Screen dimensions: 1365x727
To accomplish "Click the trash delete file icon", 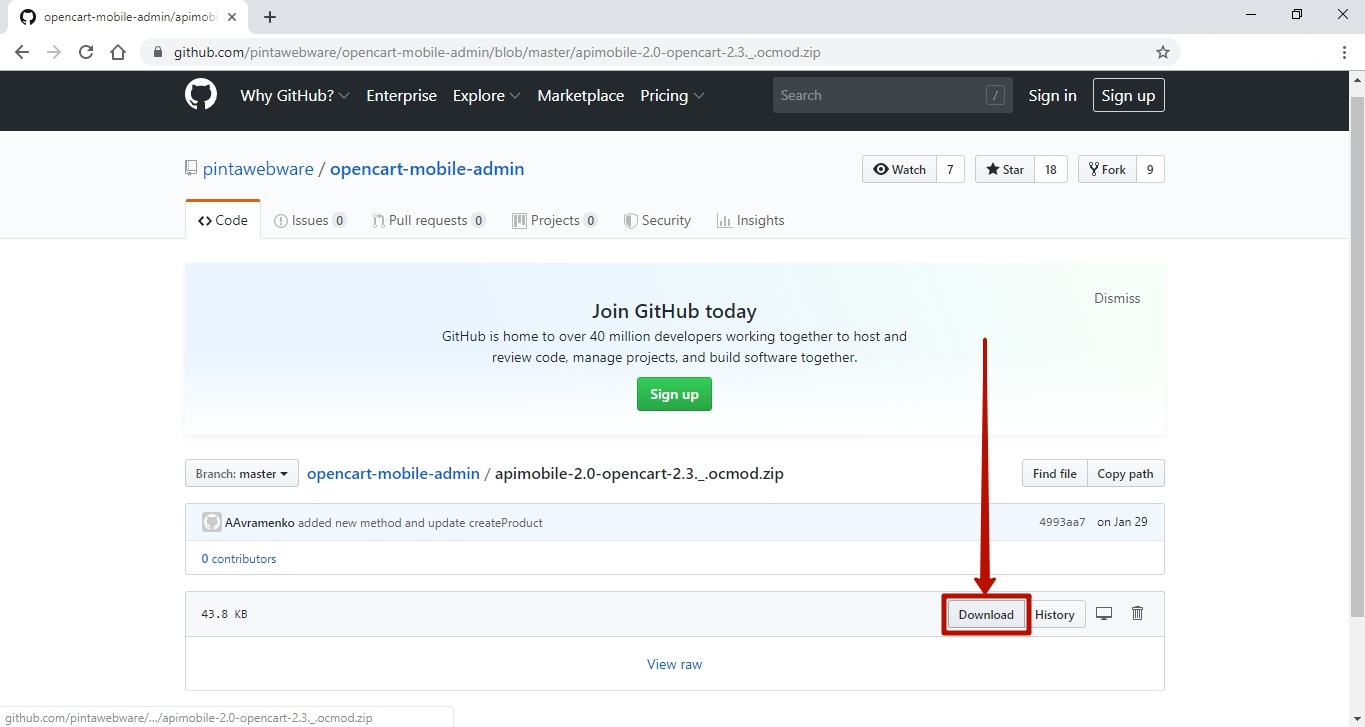I will tap(1137, 613).
